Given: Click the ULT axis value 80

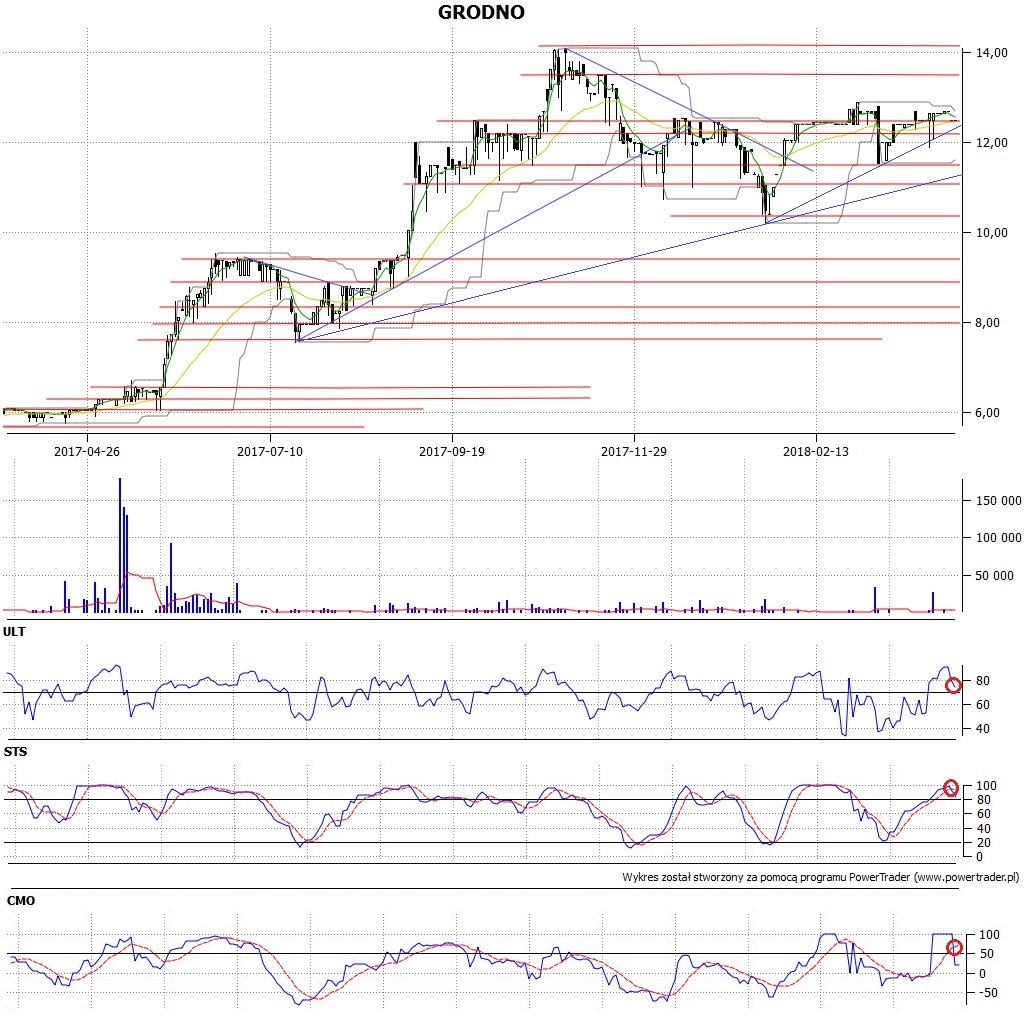Looking at the screenshot, I should (983, 681).
